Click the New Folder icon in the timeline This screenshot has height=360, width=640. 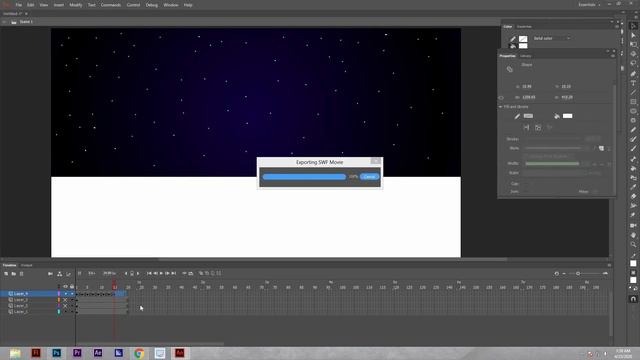pyautogui.click(x=14, y=273)
